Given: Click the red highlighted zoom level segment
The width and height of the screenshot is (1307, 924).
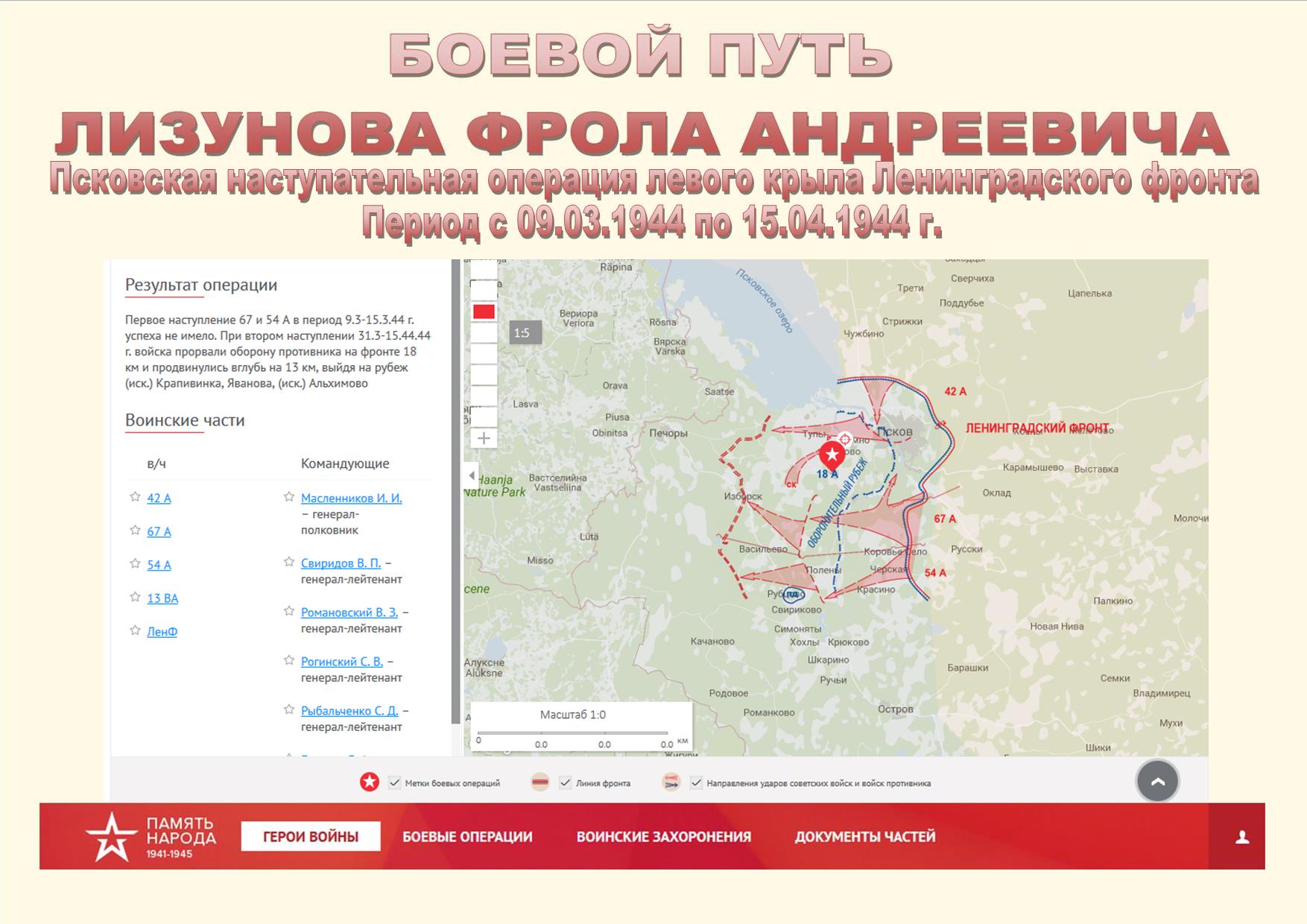Looking at the screenshot, I should 484,311.
